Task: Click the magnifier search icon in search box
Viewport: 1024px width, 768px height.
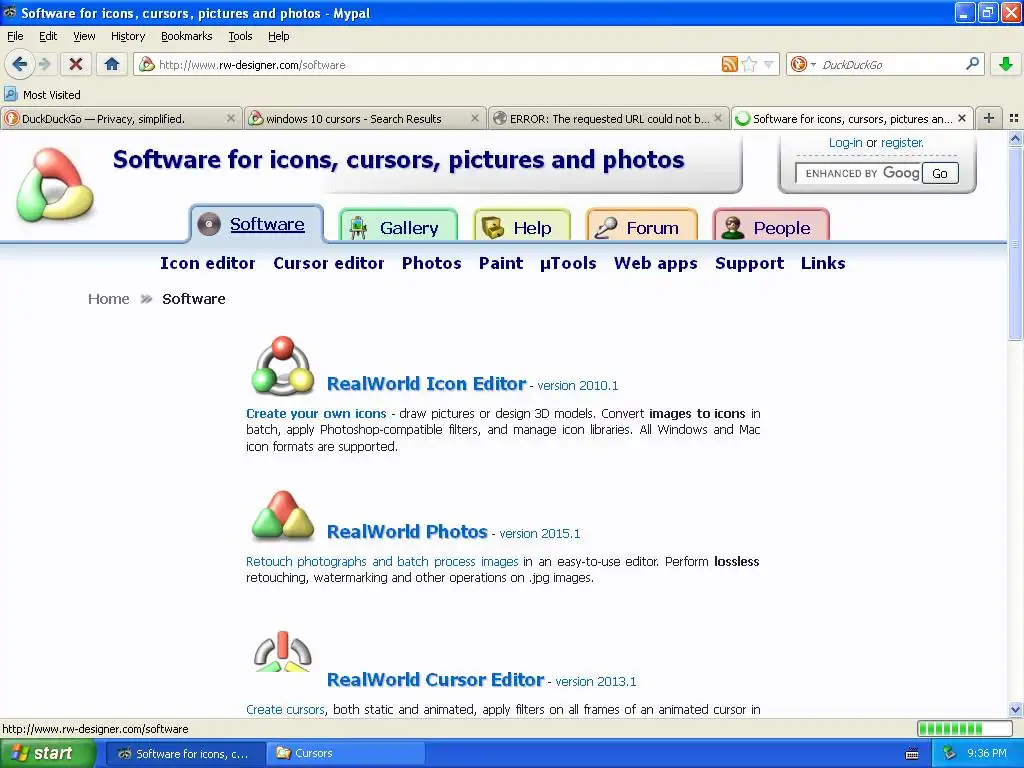Action: 972,64
